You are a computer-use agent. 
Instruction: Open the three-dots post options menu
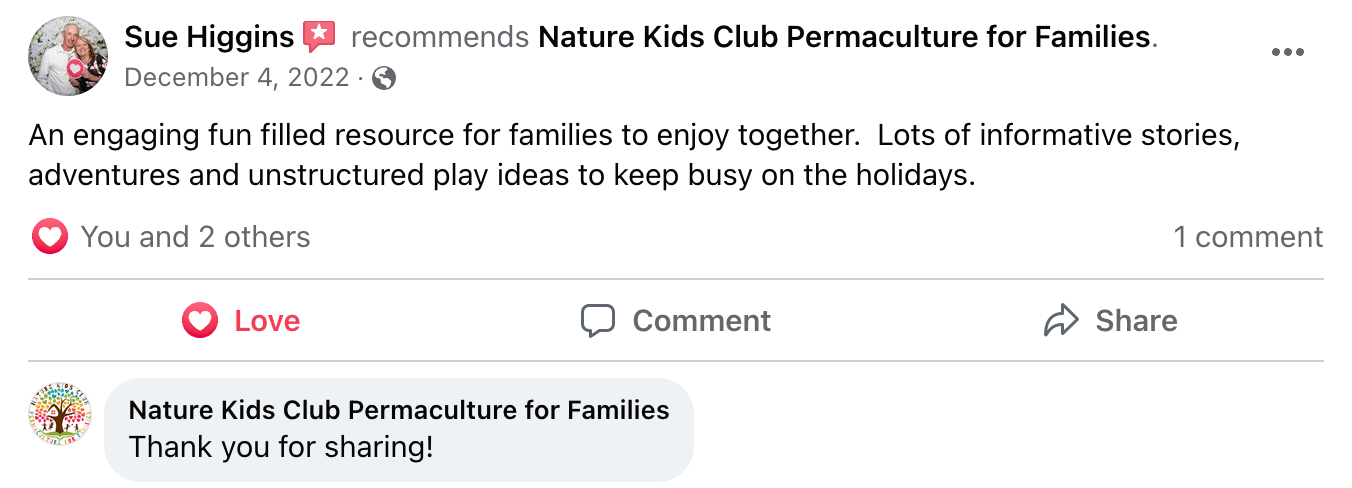pyautogui.click(x=1287, y=53)
